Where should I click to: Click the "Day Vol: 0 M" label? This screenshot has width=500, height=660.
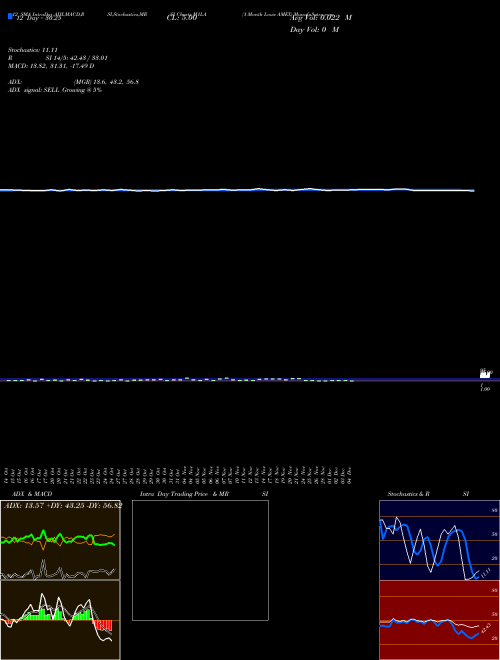pyautogui.click(x=314, y=30)
